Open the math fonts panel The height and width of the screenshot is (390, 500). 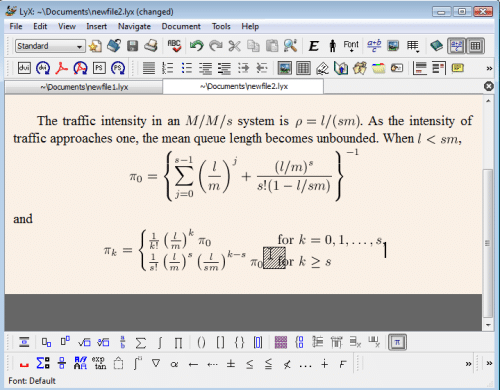coord(80,363)
